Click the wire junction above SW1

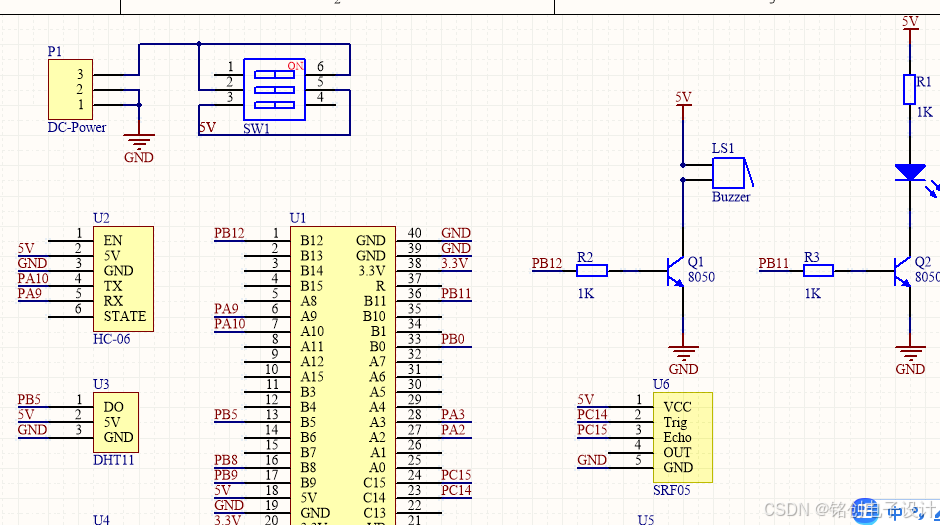tap(199, 44)
